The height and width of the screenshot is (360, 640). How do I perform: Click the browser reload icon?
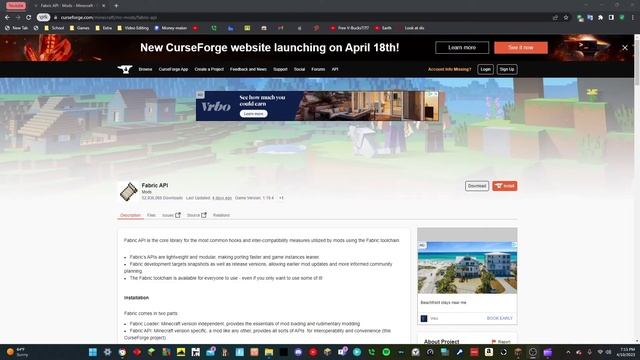click(29, 18)
